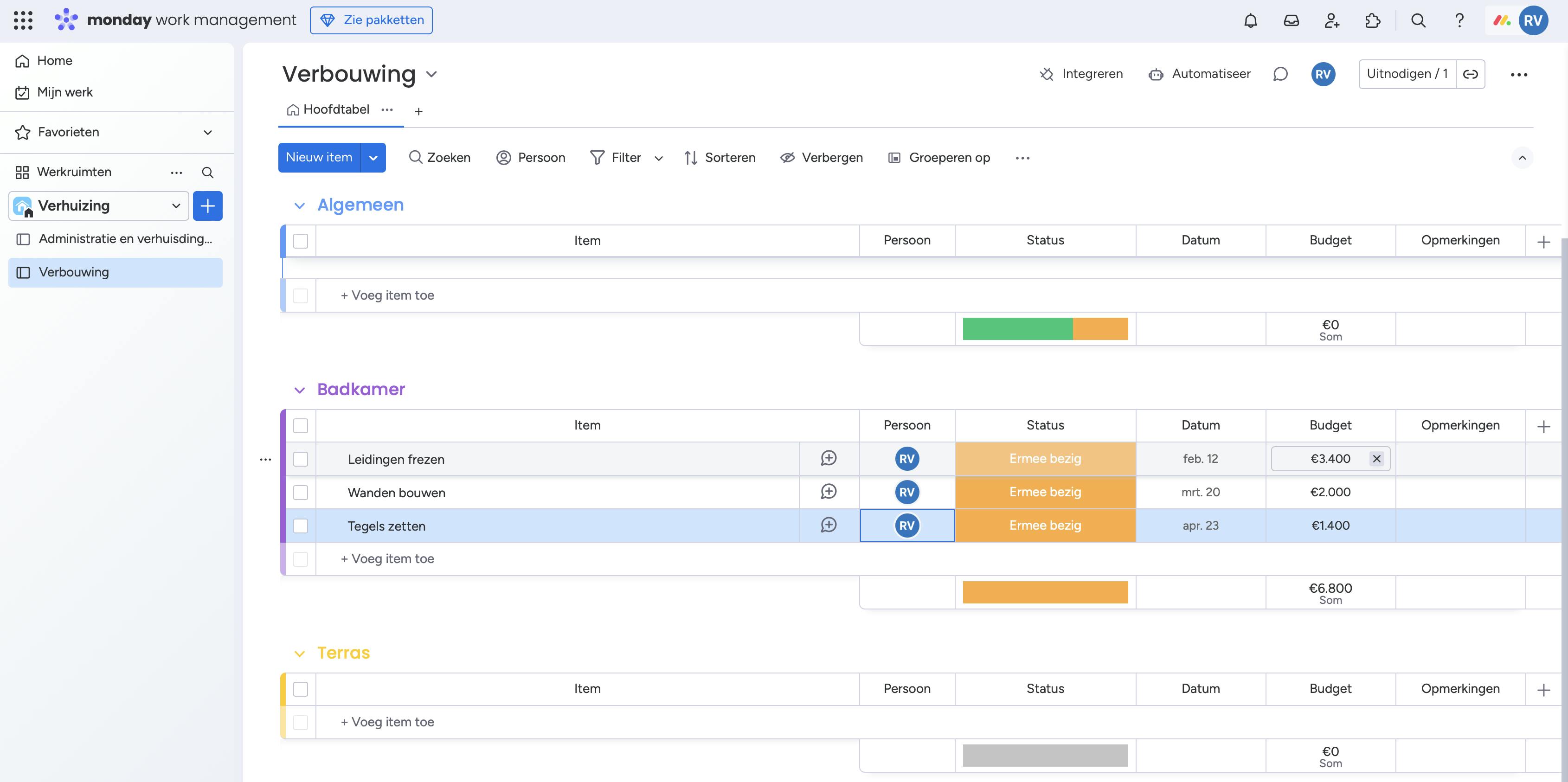This screenshot has height=782, width=1568.
Task: Tick the Tegels zetten row checkbox
Action: [301, 526]
